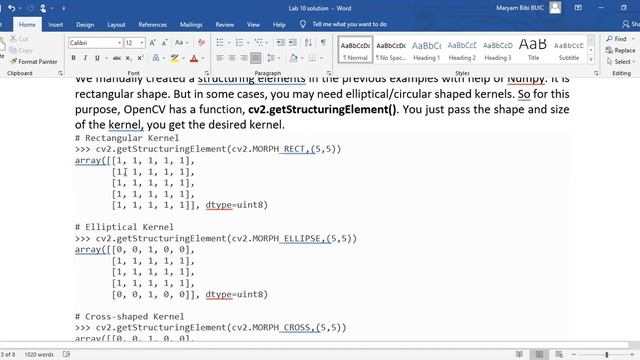This screenshot has width=640, height=360.
Task: Apply the yellow text highlight color
Action: click(175, 58)
